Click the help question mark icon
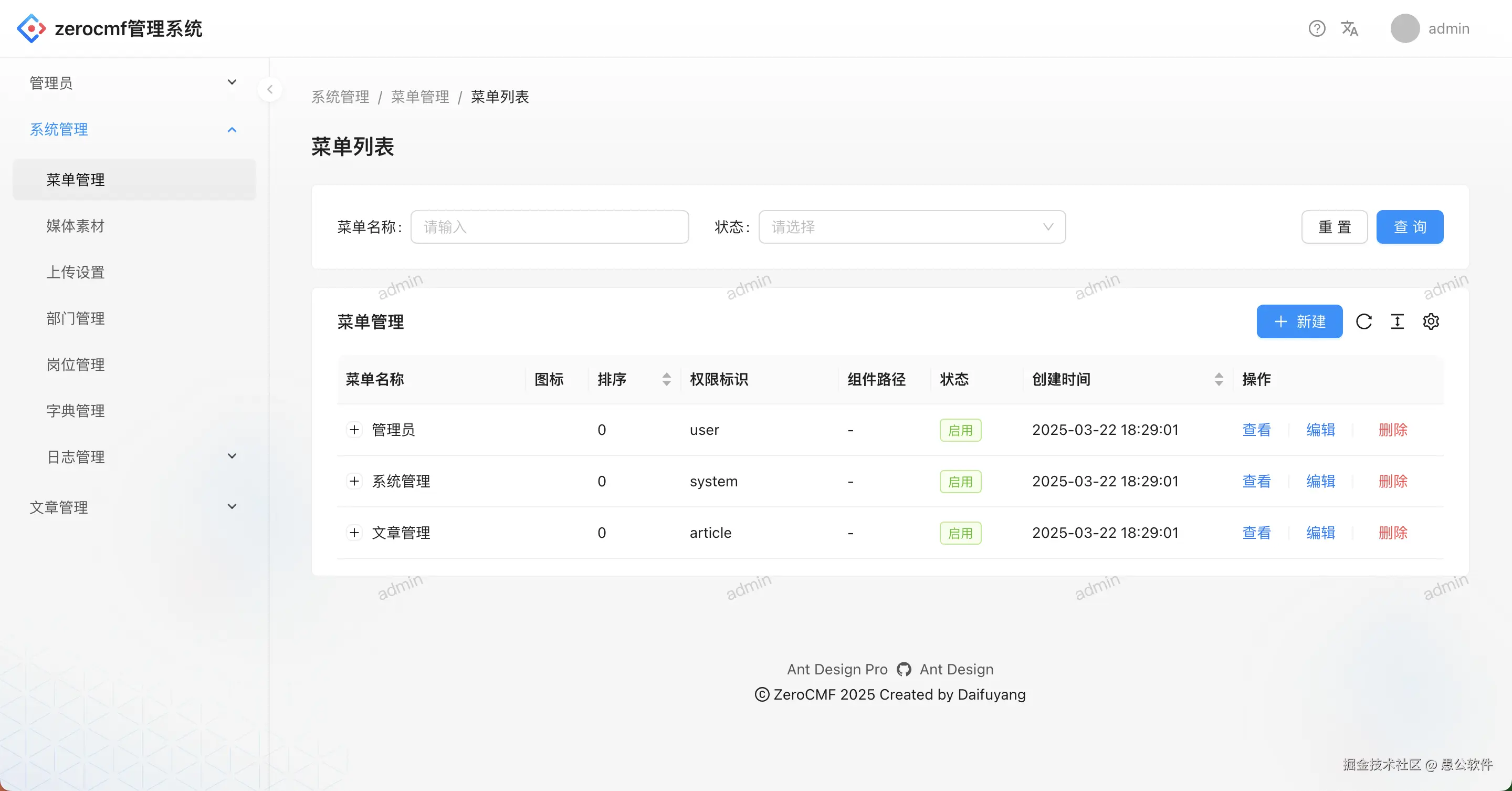Viewport: 1512px width, 791px height. [1317, 28]
